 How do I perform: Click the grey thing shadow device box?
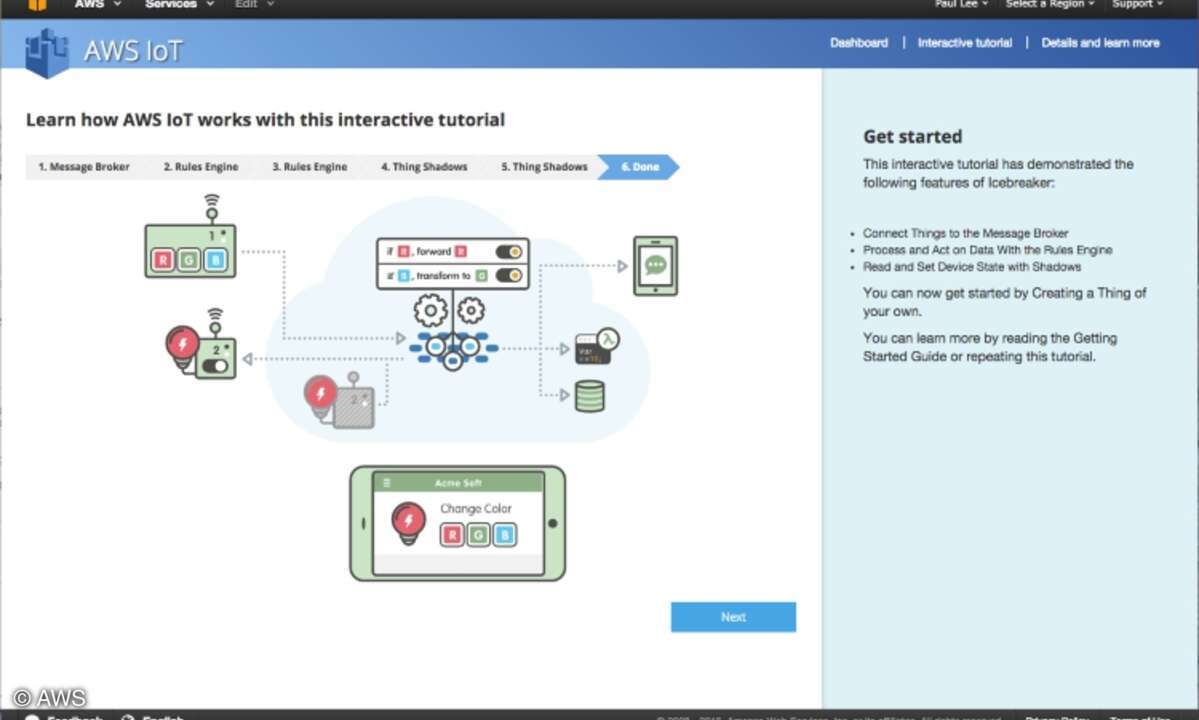point(354,406)
